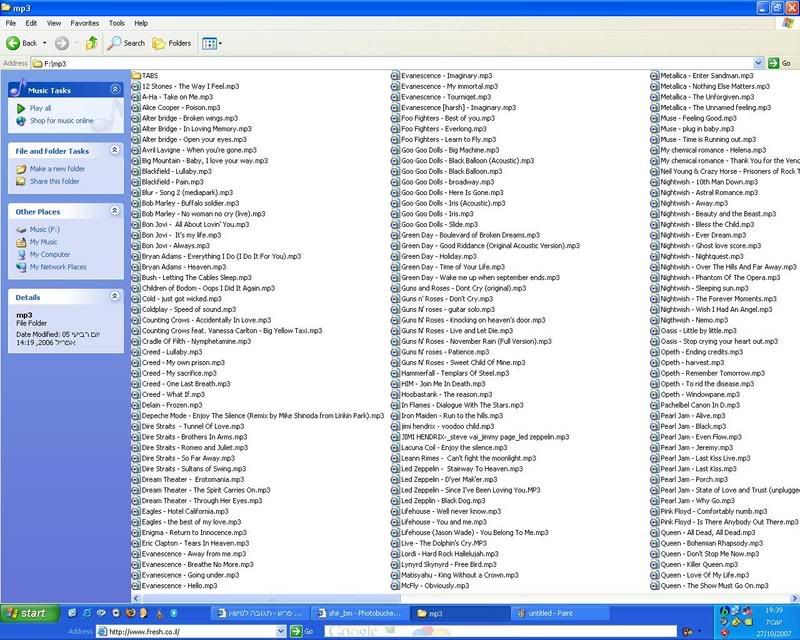Click the Forward navigation arrow
The image size is (800, 640).
point(62,43)
